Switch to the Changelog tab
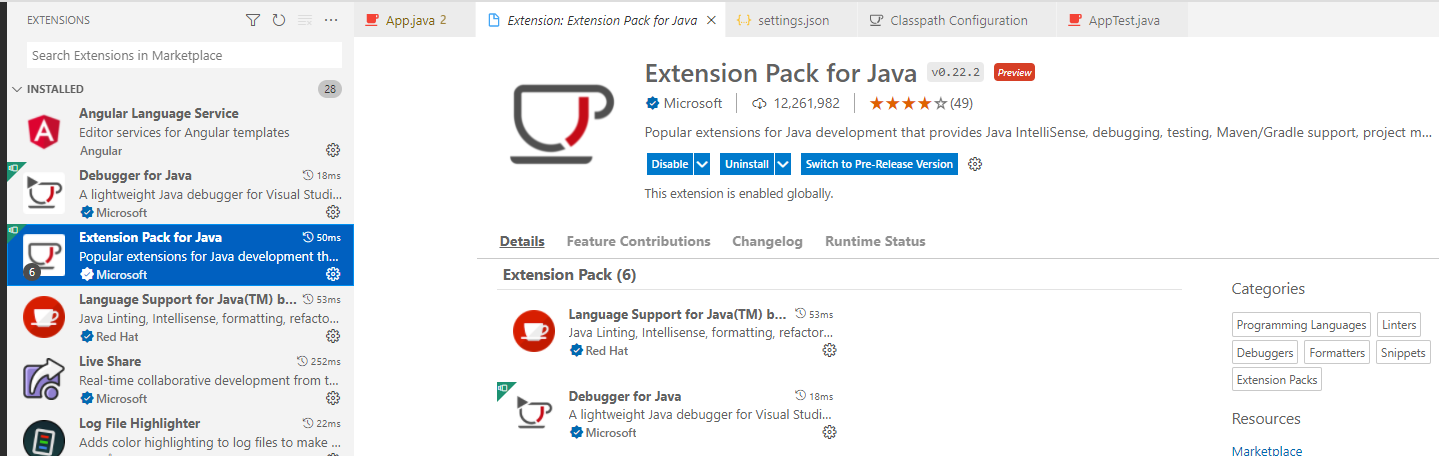 767,241
